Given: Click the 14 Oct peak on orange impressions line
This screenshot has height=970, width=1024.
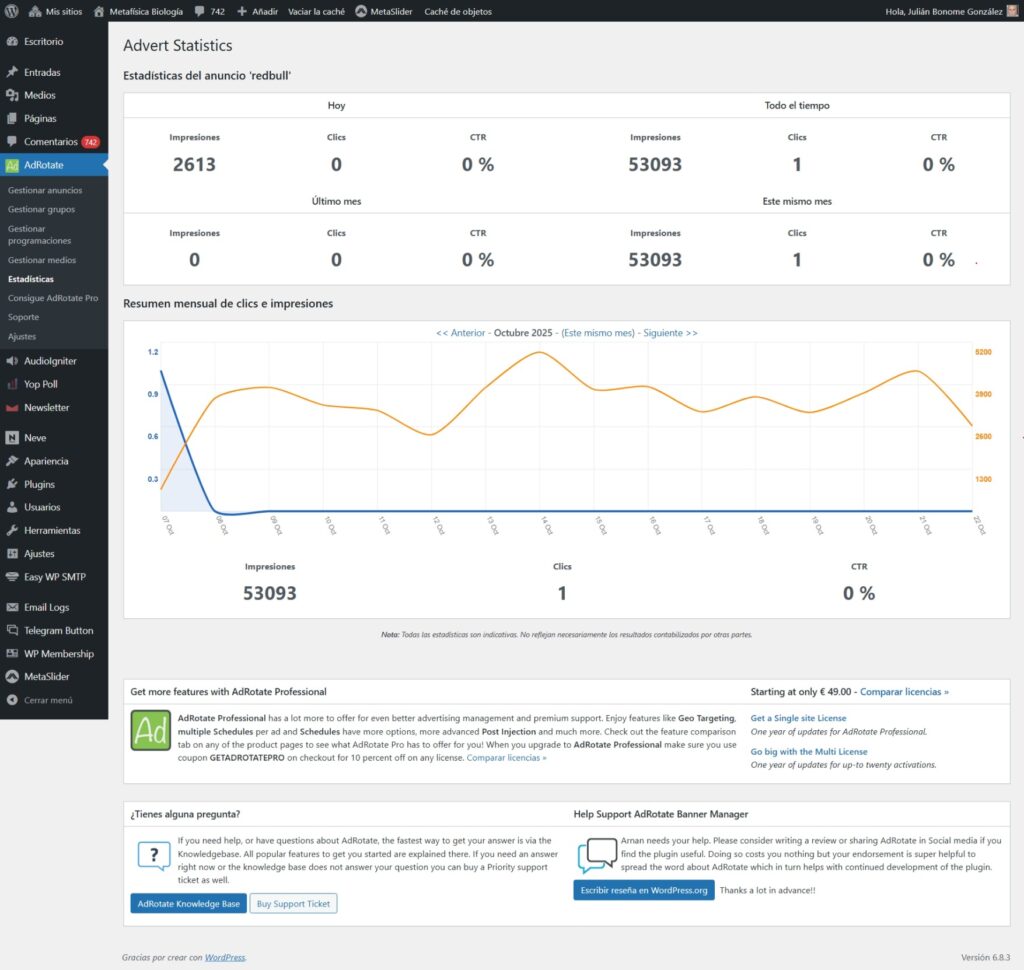Looking at the screenshot, I should pyautogui.click(x=540, y=352).
